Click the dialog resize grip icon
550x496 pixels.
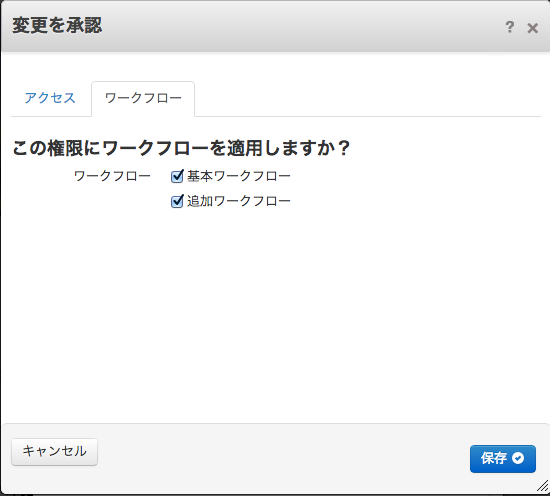543,485
